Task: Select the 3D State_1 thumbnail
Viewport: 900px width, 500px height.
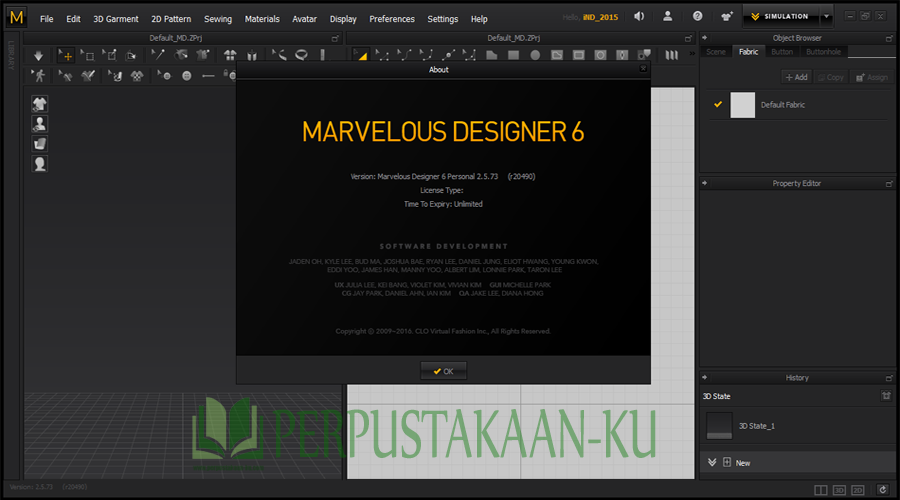Action: [719, 426]
